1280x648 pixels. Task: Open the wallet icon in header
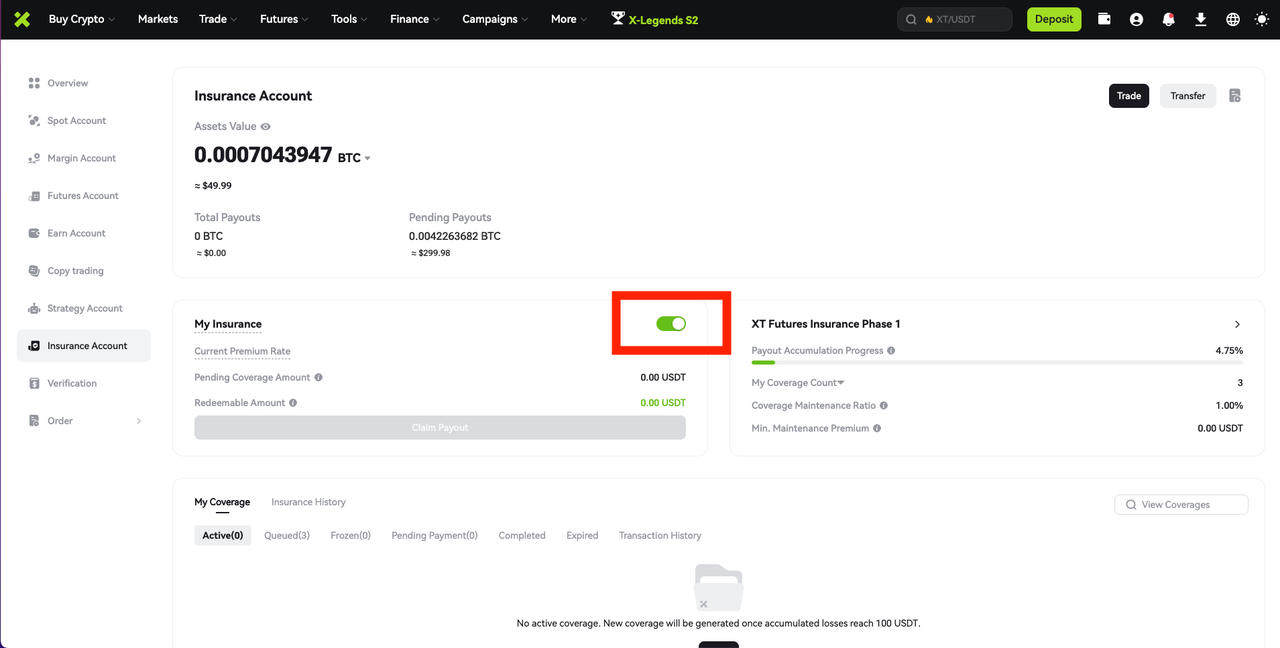click(x=1104, y=19)
